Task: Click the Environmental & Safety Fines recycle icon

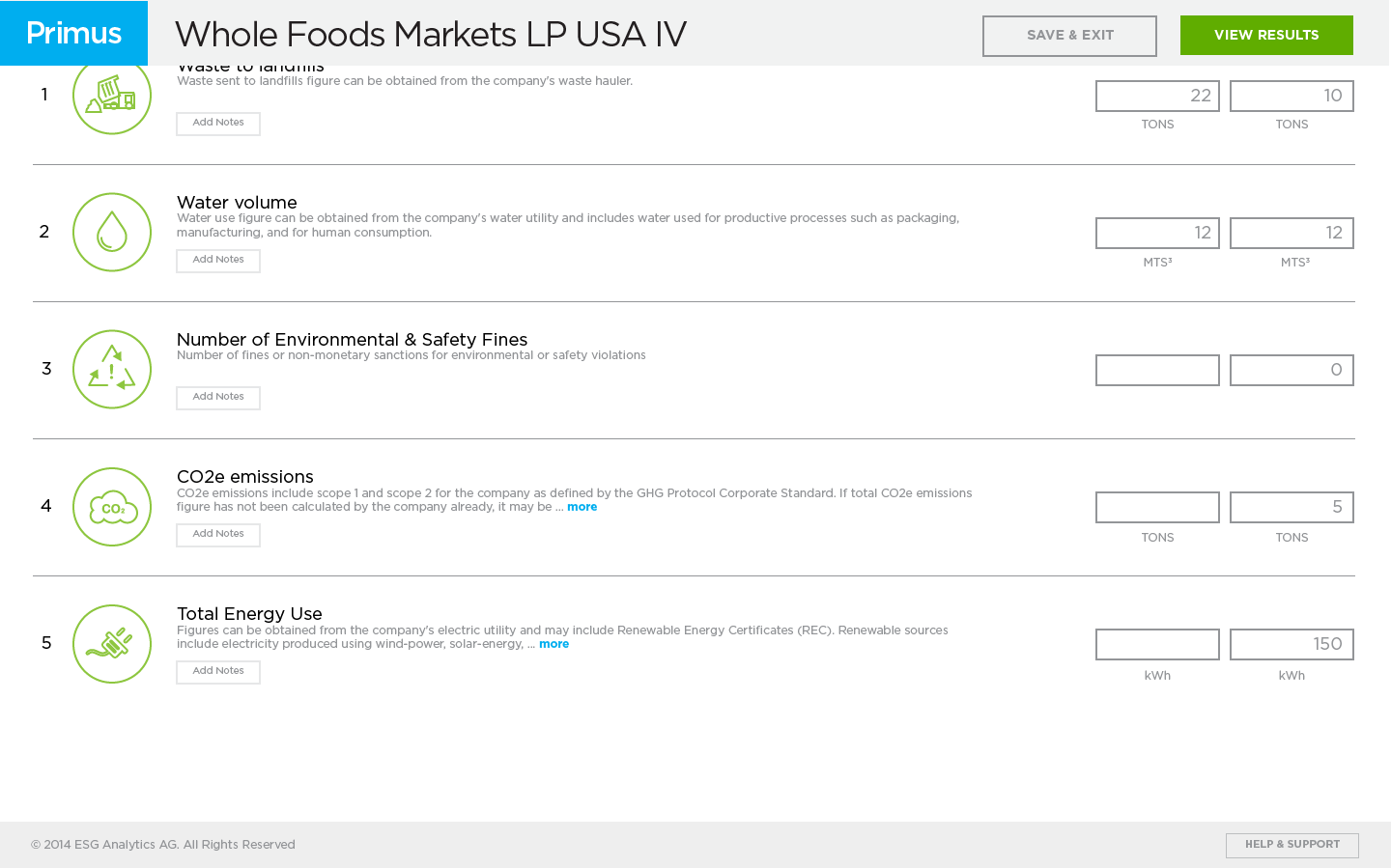Action: 112,370
